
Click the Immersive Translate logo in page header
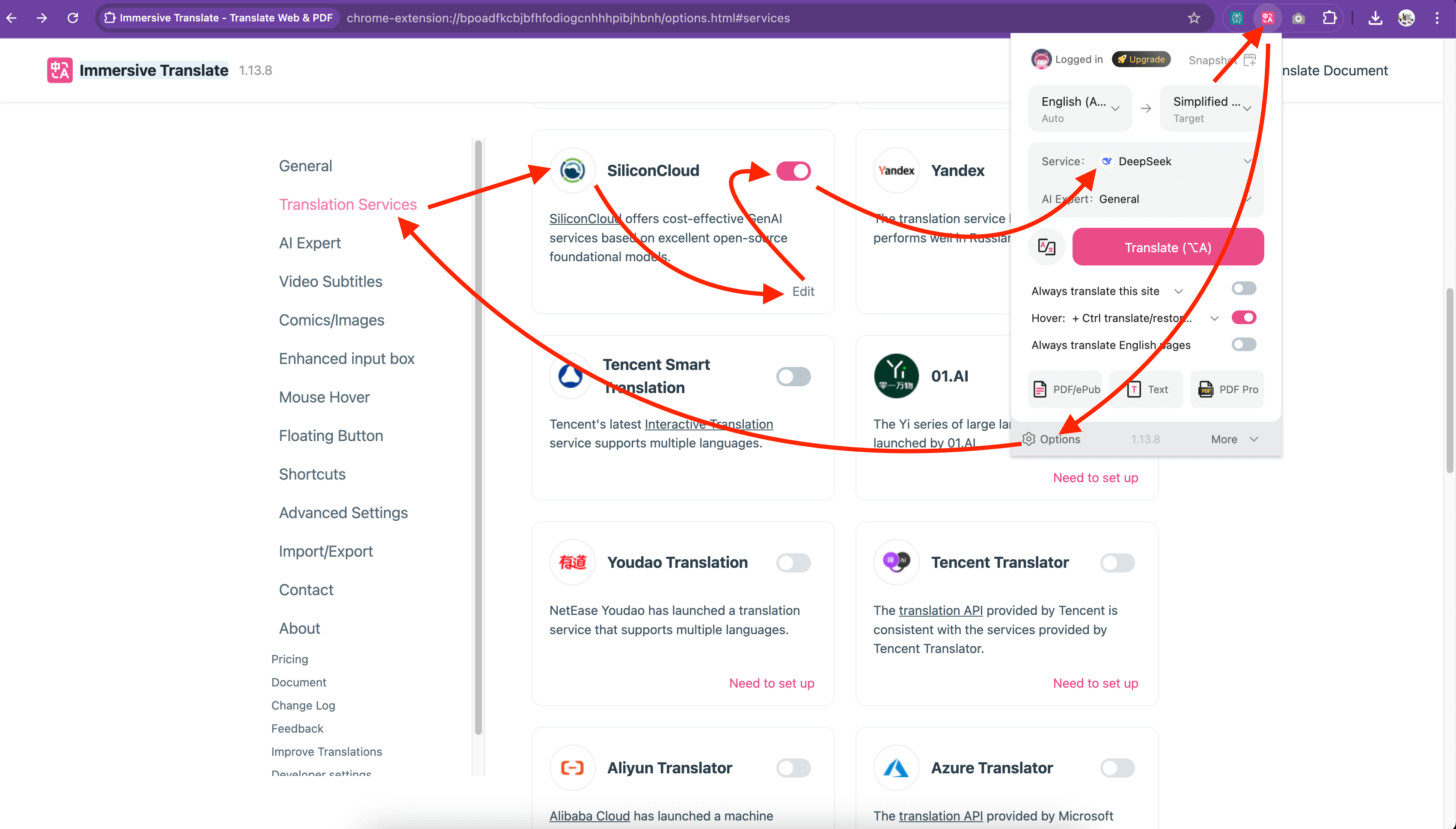coord(60,70)
